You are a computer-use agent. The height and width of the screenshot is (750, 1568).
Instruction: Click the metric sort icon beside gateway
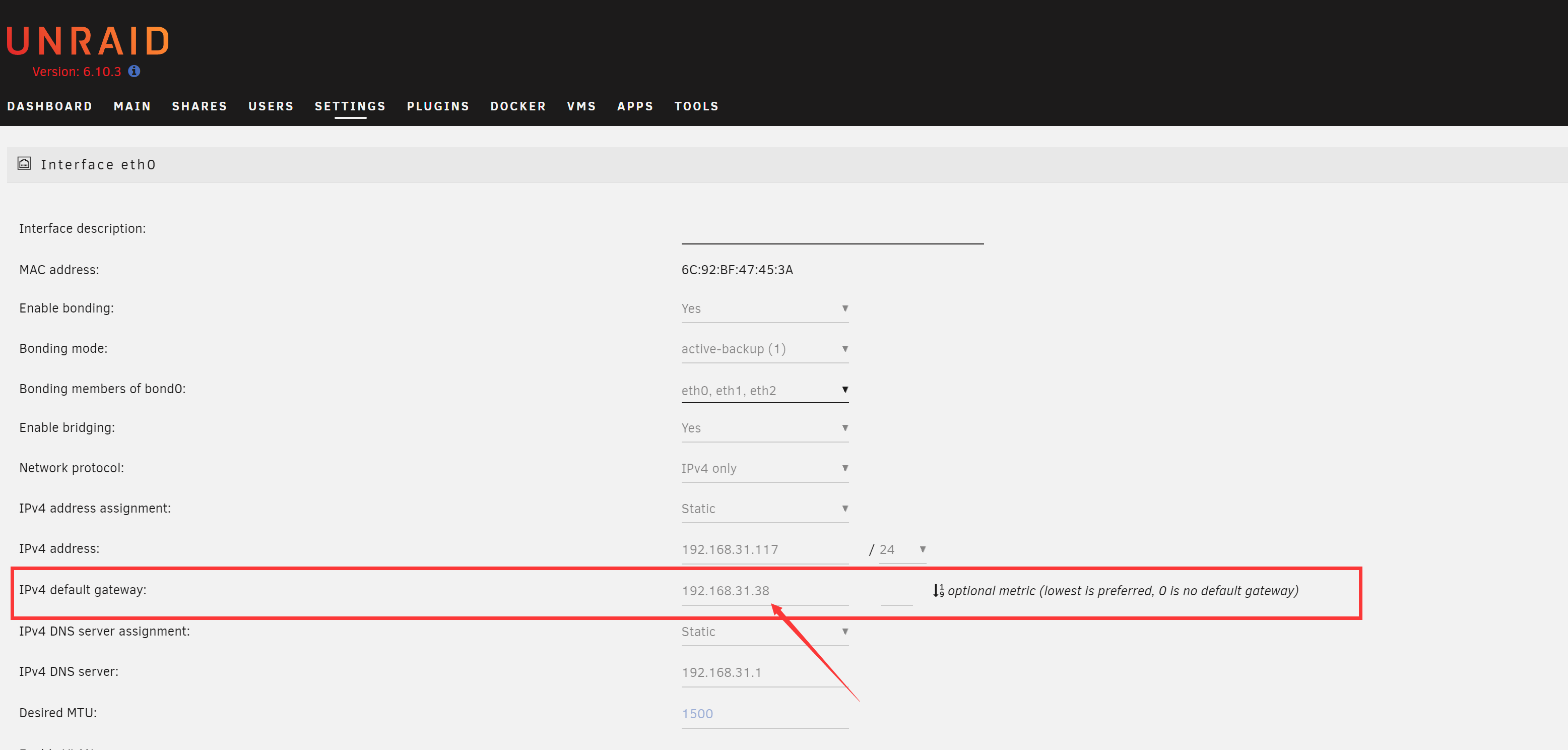tap(938, 591)
